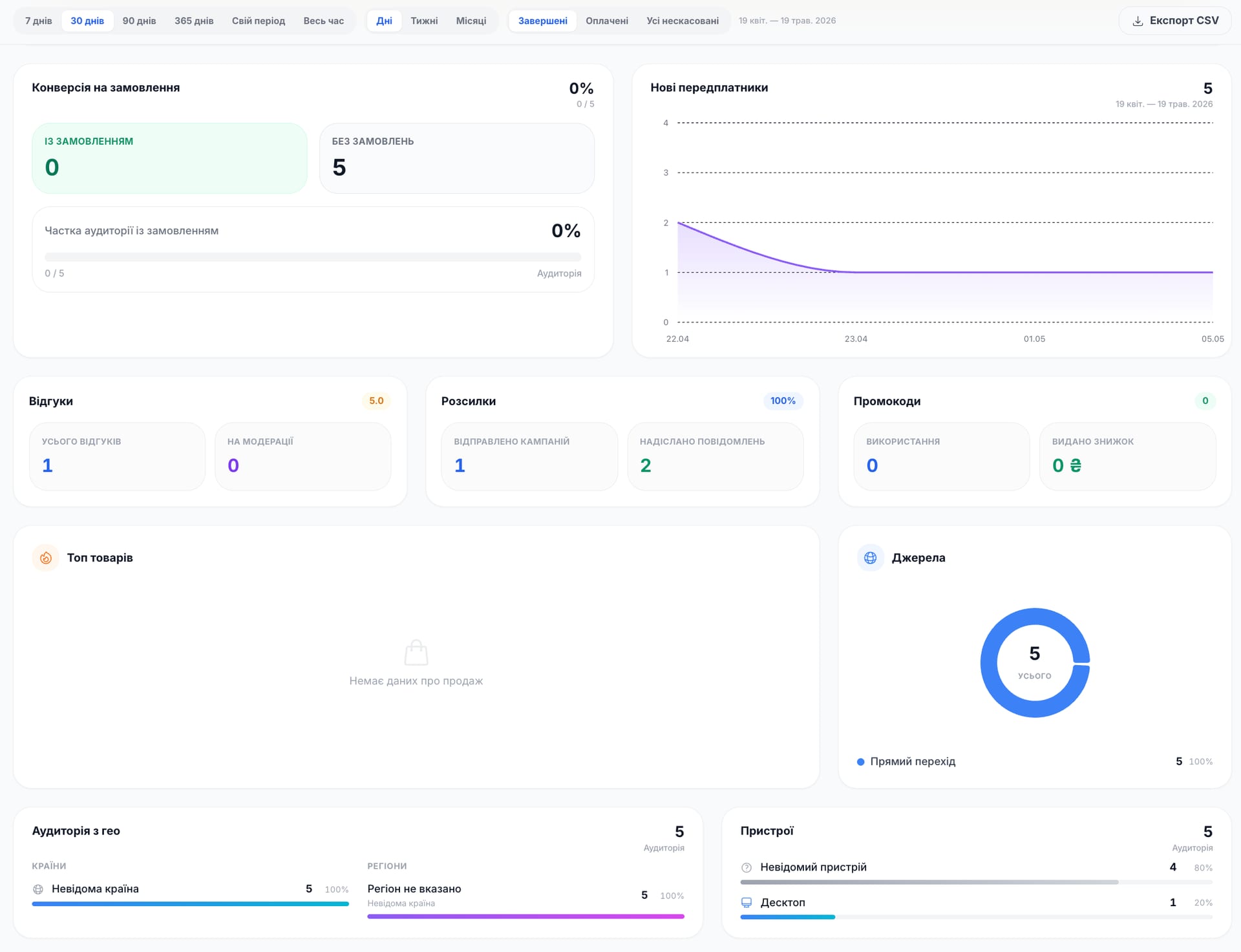Open the Свій період custom range picker
This screenshot has width=1241, height=952.
259,21
